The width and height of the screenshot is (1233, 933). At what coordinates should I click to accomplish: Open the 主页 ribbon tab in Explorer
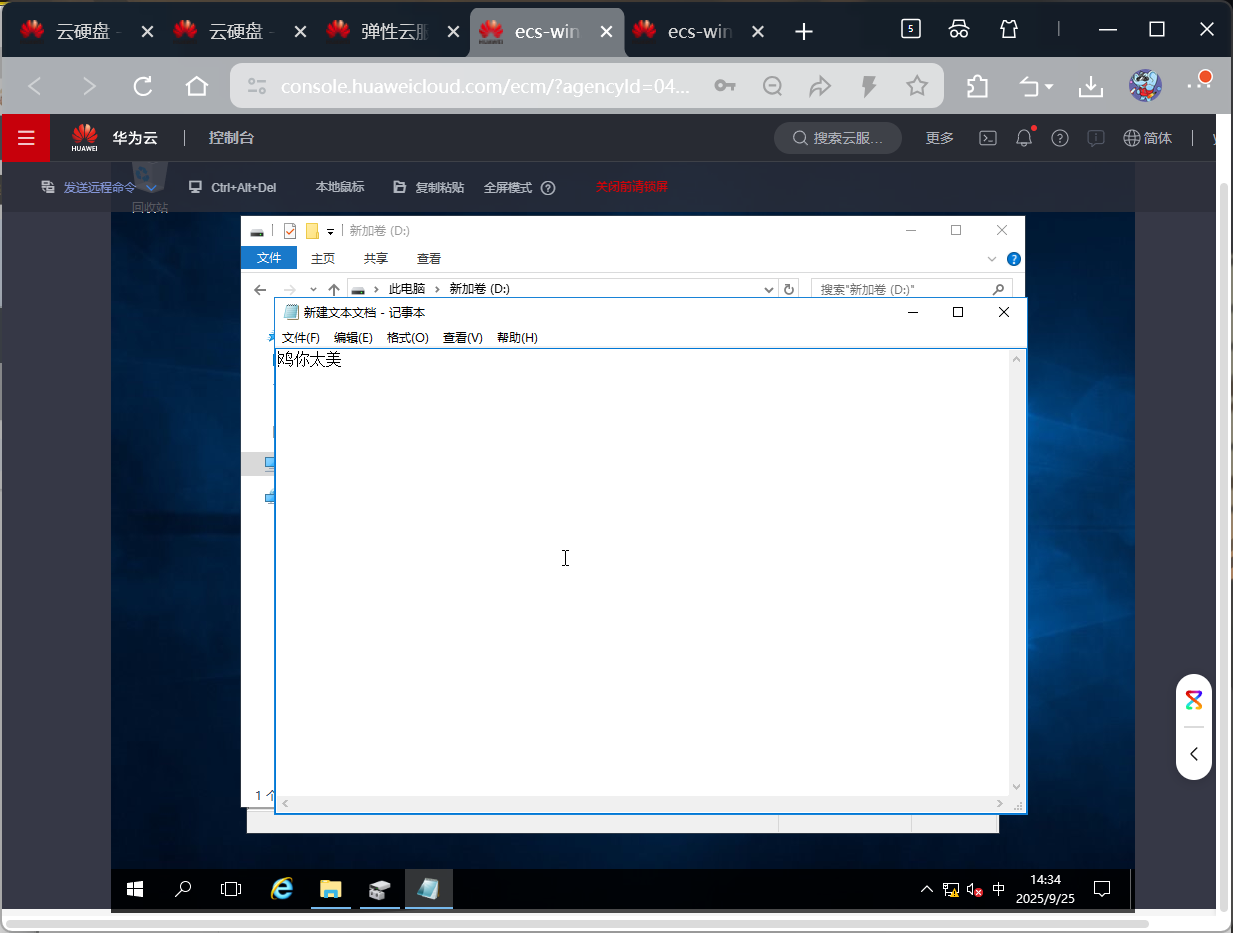[323, 258]
